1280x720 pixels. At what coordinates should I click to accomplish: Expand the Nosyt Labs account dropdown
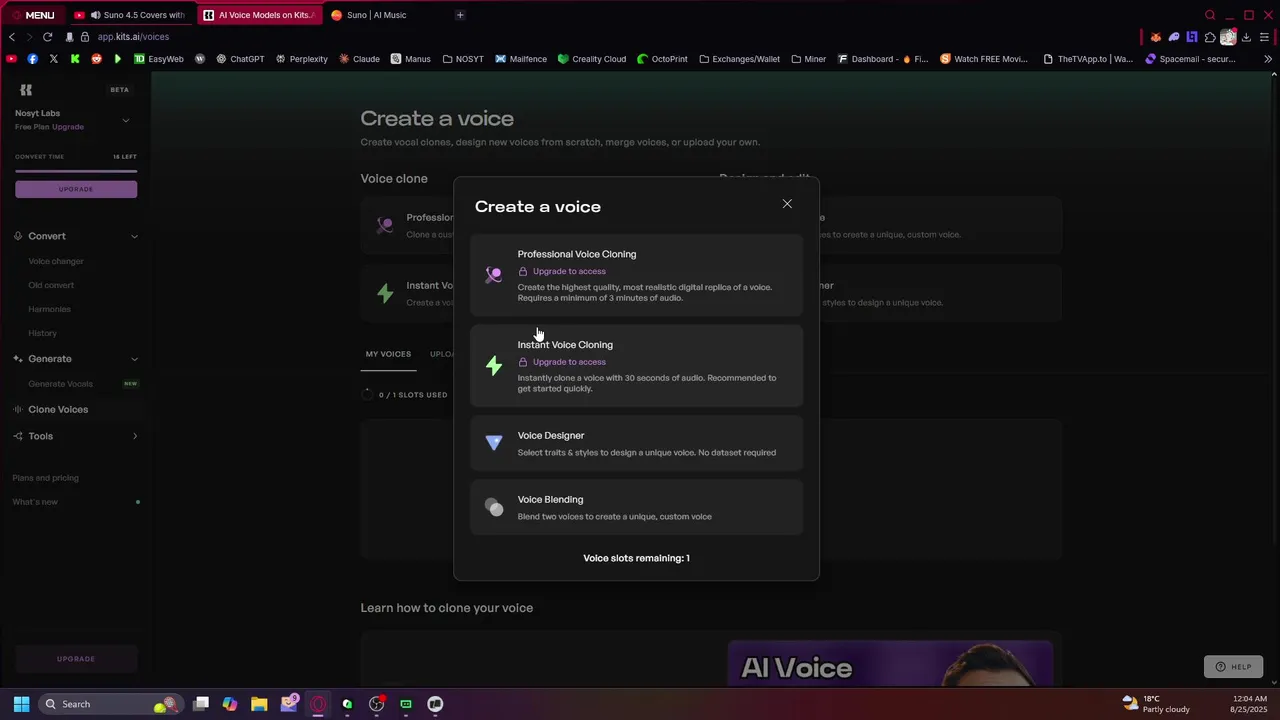pos(126,120)
